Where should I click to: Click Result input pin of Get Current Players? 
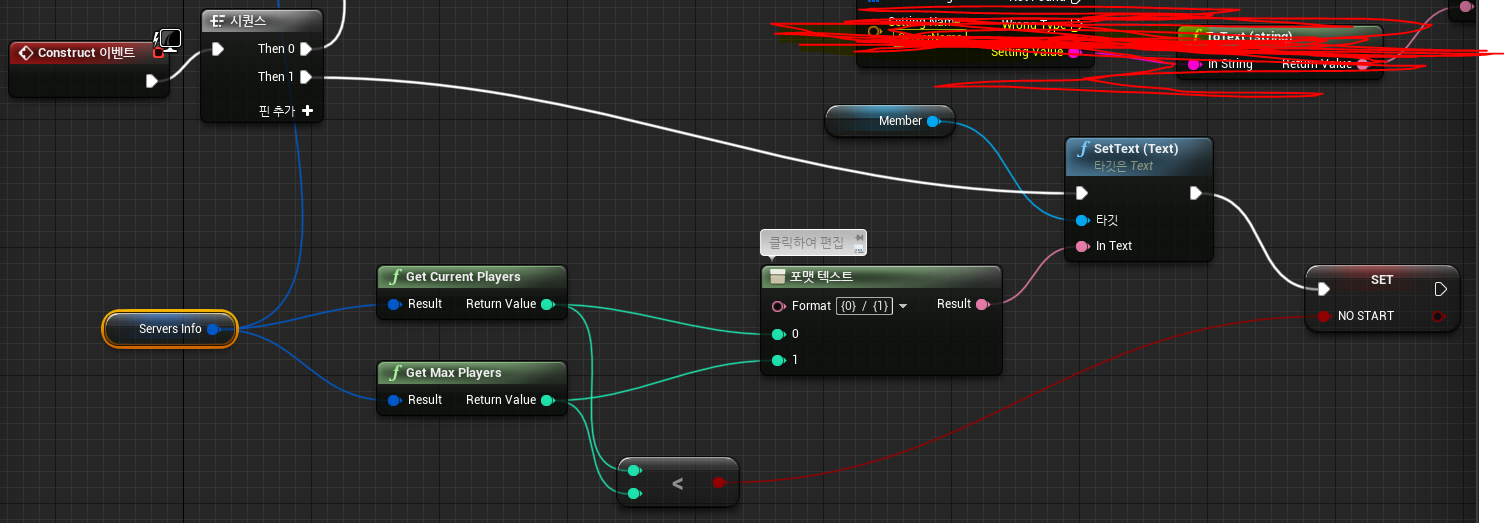click(x=394, y=304)
